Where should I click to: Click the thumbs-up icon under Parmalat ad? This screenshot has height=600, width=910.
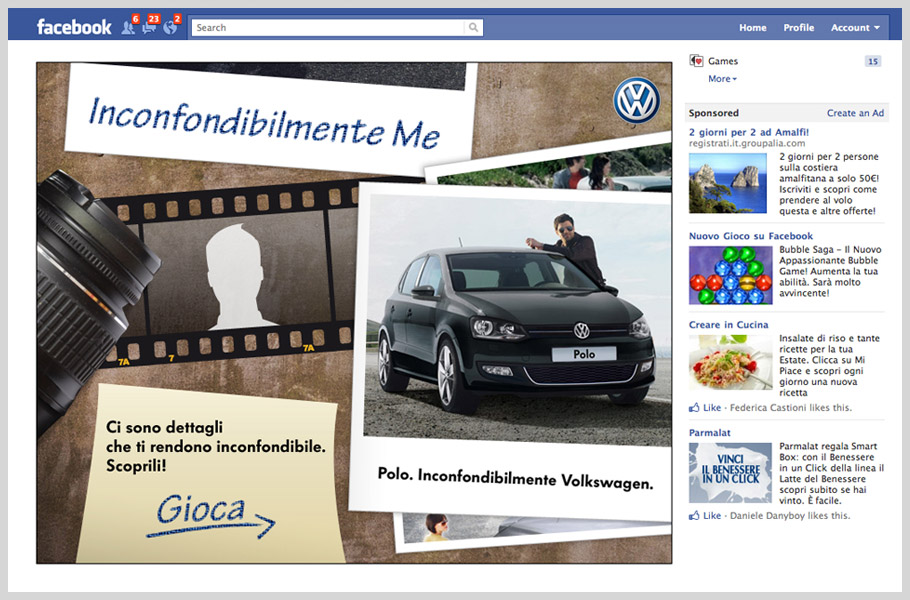694,516
